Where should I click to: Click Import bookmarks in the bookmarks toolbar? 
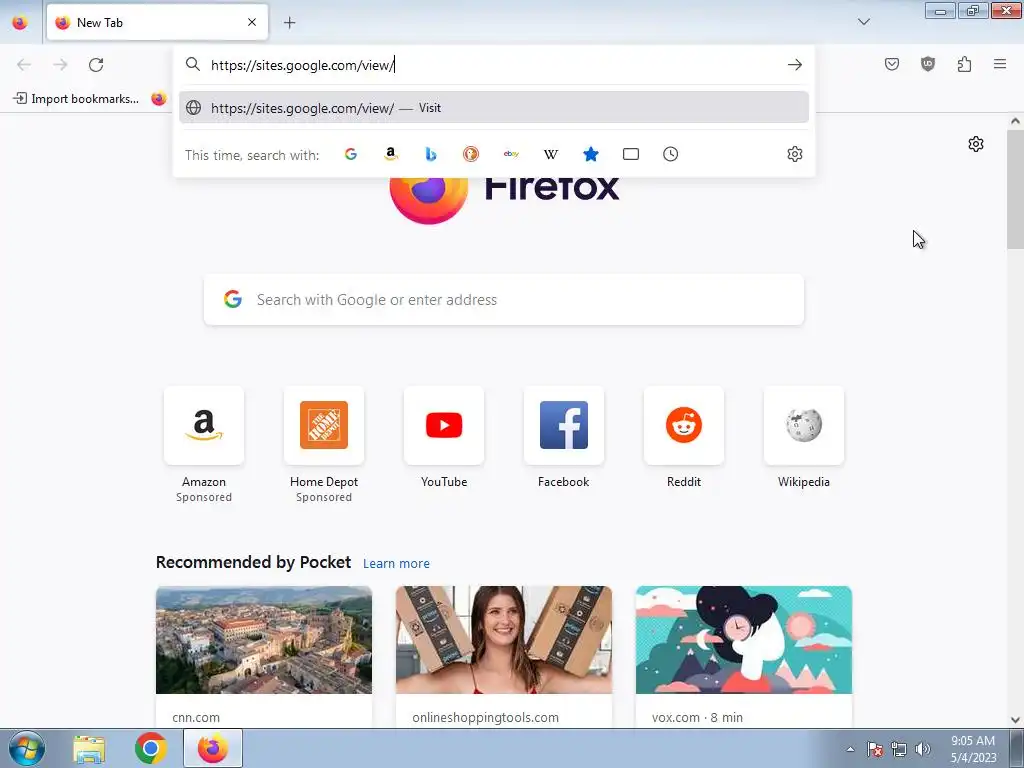tap(76, 99)
